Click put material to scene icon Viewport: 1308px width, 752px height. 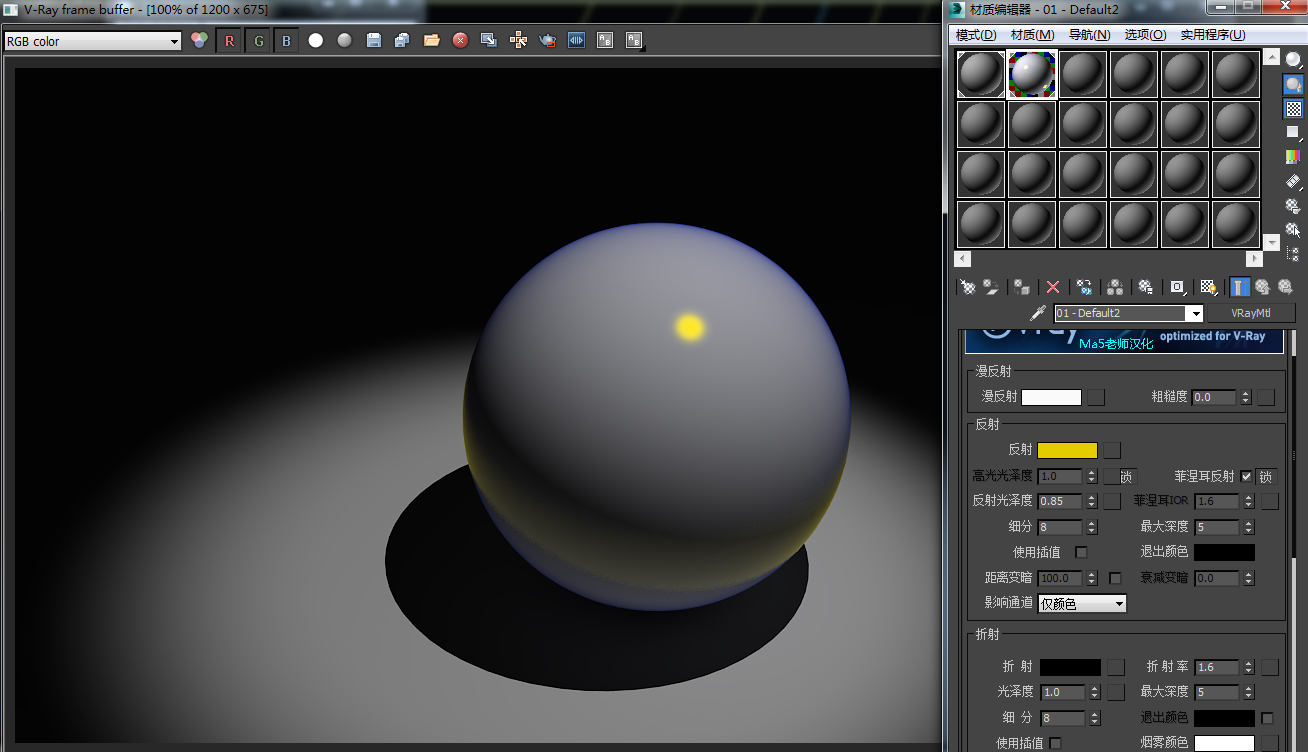point(991,287)
